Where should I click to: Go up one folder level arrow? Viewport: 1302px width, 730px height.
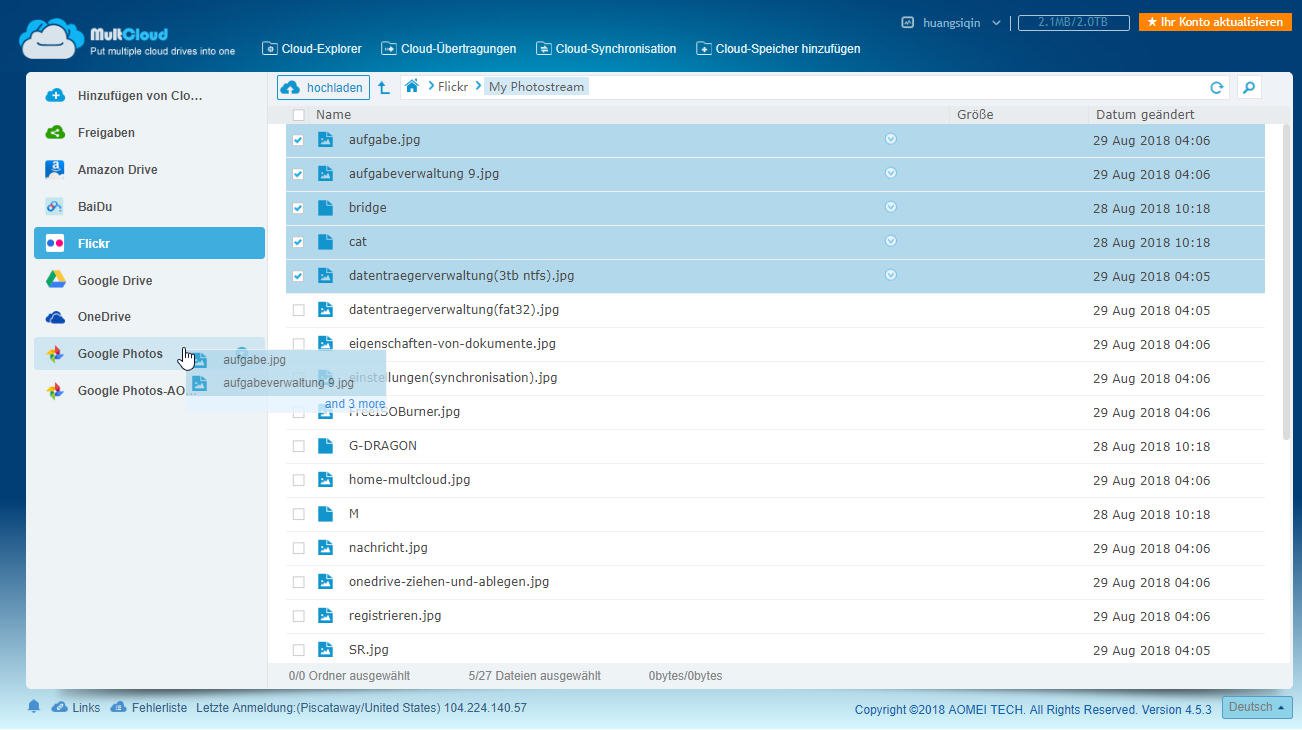(x=384, y=88)
